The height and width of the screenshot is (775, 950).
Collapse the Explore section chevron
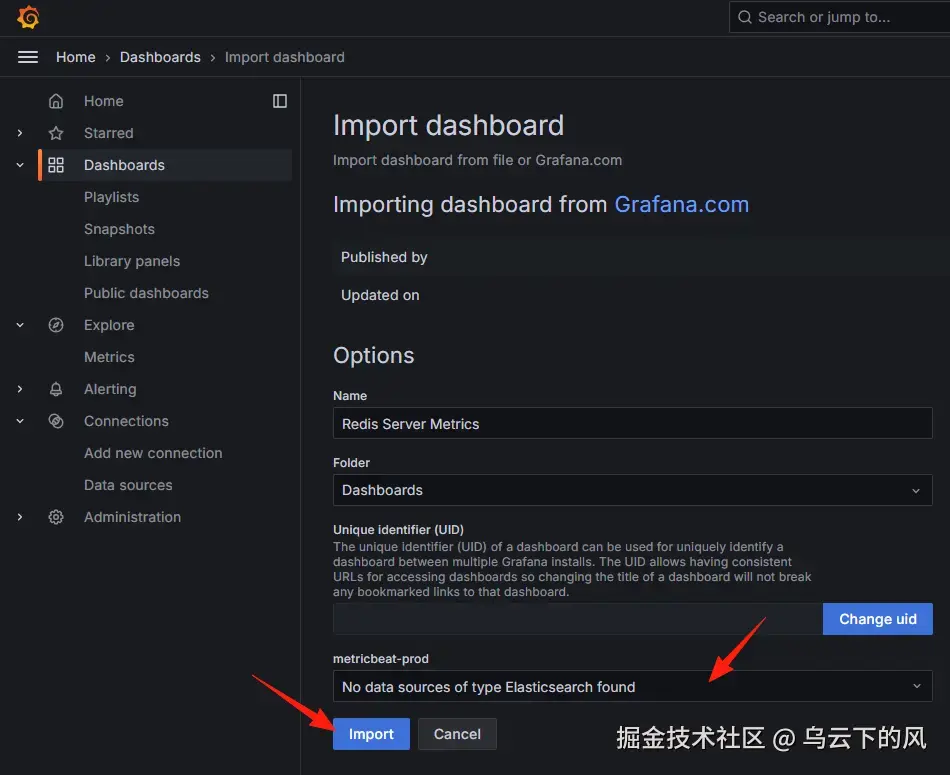(x=20, y=325)
